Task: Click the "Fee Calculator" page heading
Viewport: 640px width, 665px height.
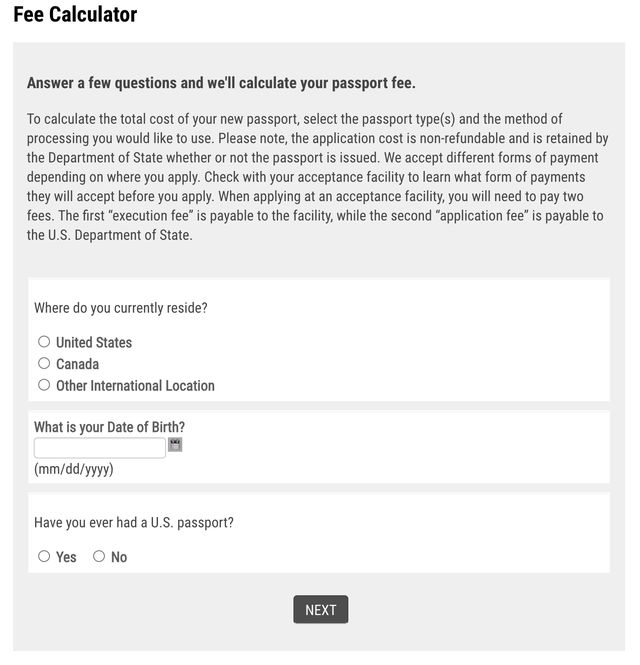Action: pyautogui.click(x=75, y=14)
